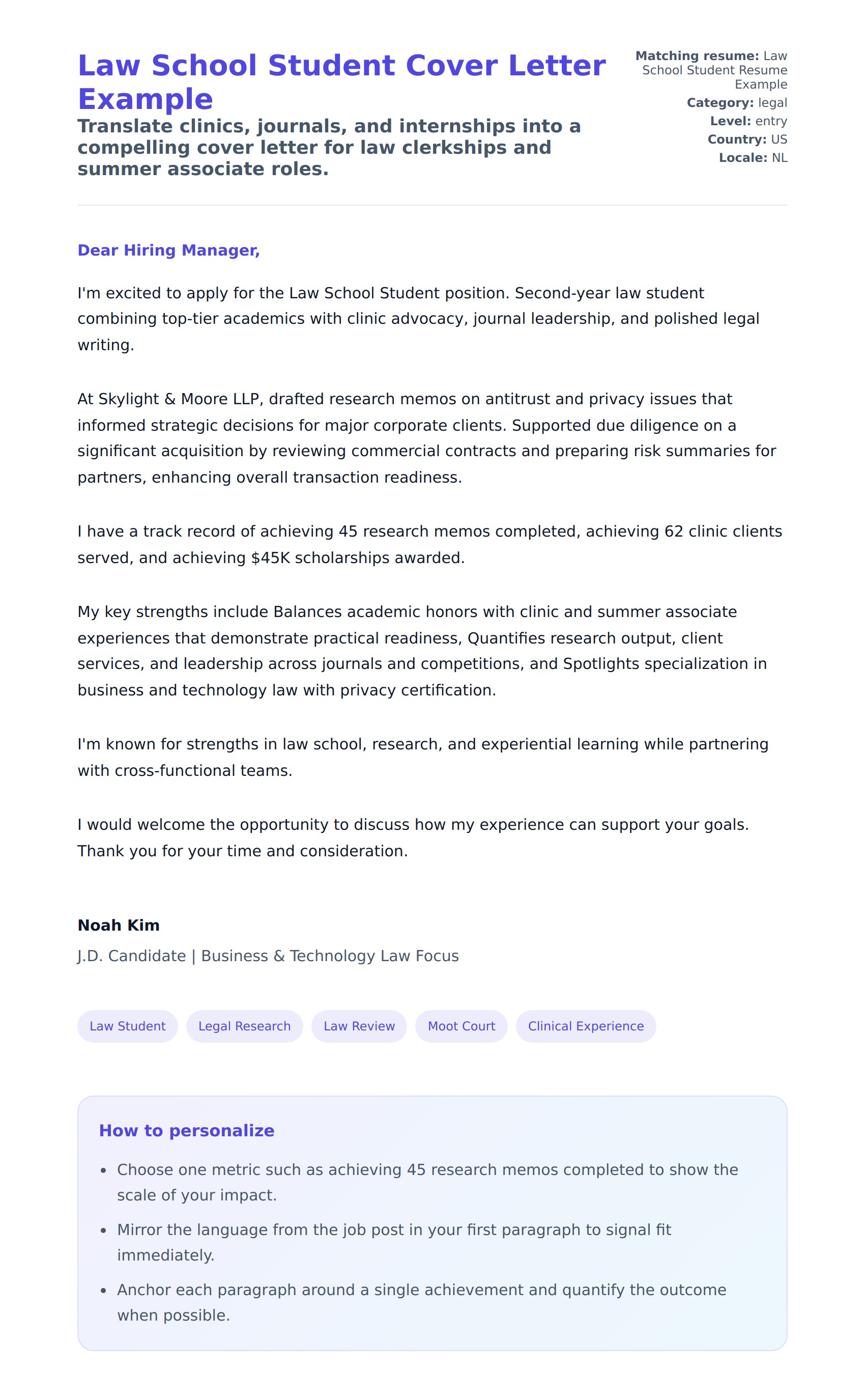Screen dimensions: 865x1400
Task: Click the Law Student tag pill
Action: click(x=128, y=1026)
